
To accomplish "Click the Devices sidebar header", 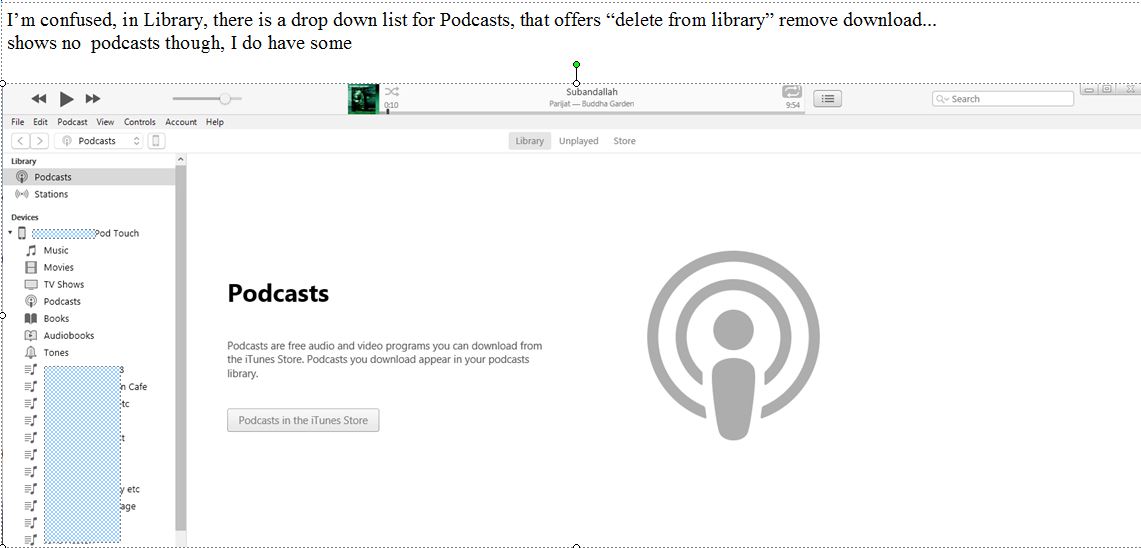I will click(x=25, y=217).
